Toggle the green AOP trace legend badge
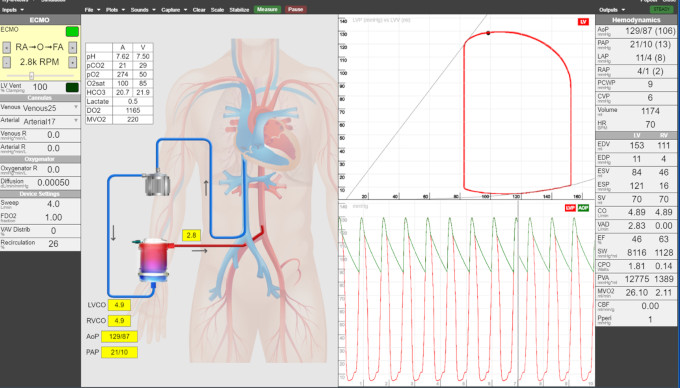 [583, 208]
